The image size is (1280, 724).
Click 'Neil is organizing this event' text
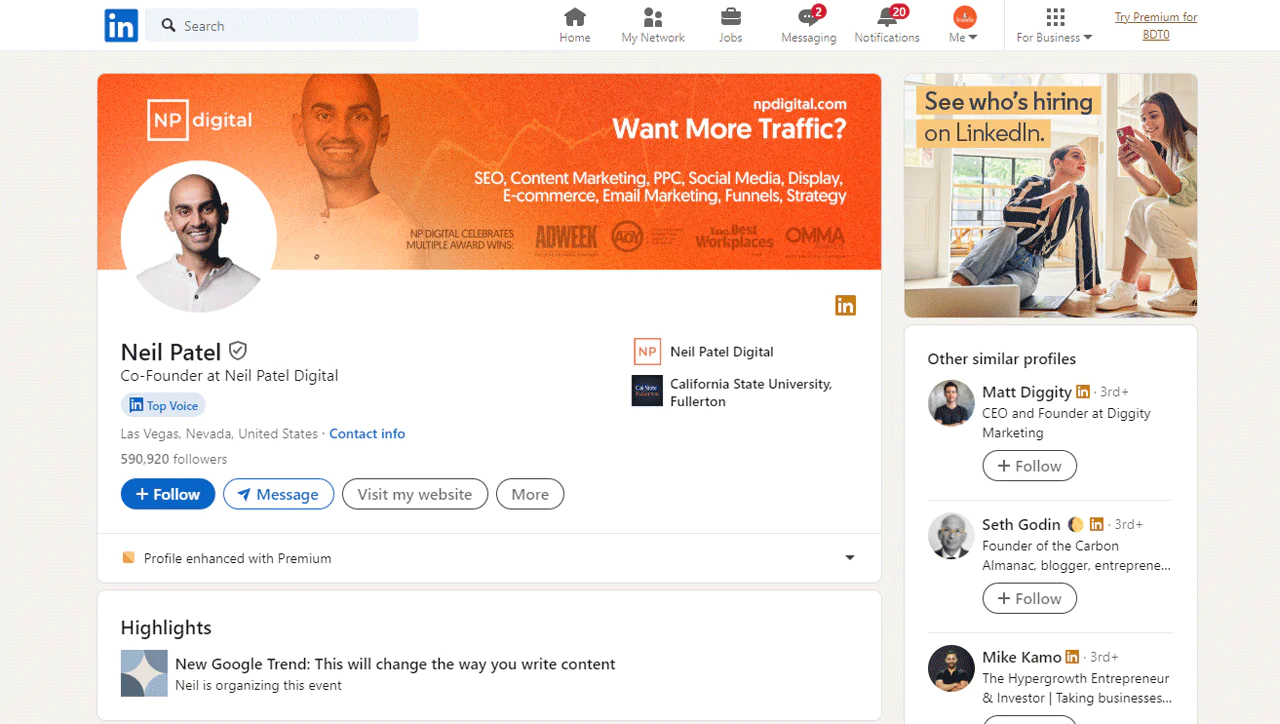tap(258, 686)
